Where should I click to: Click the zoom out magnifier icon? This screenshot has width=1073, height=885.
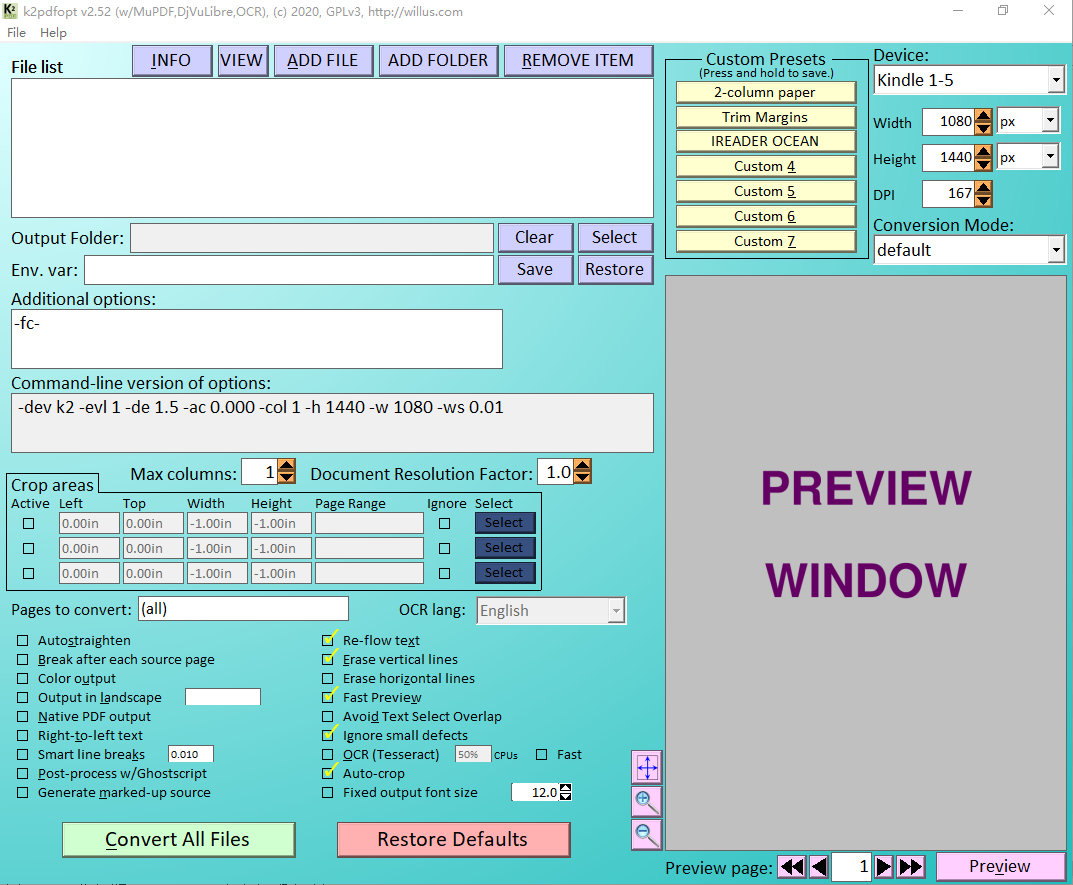(x=647, y=834)
